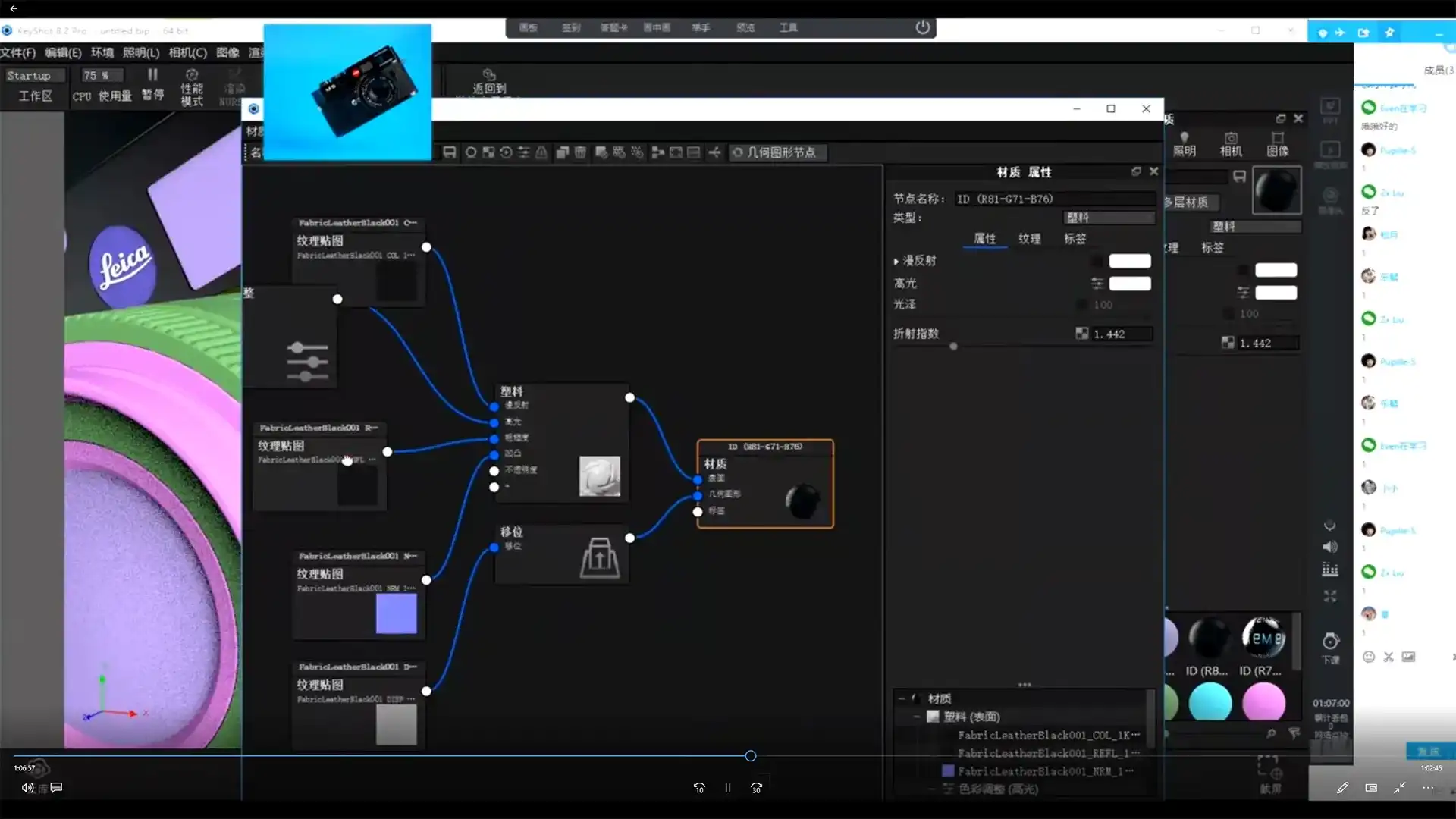Pause the video playback
1456x819 pixels.
727,788
